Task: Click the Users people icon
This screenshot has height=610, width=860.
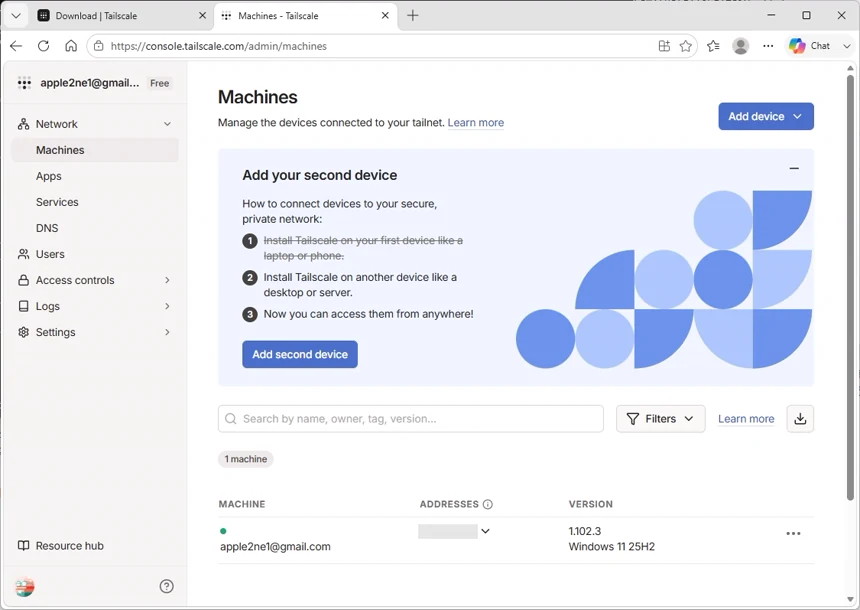Action: pos(24,254)
